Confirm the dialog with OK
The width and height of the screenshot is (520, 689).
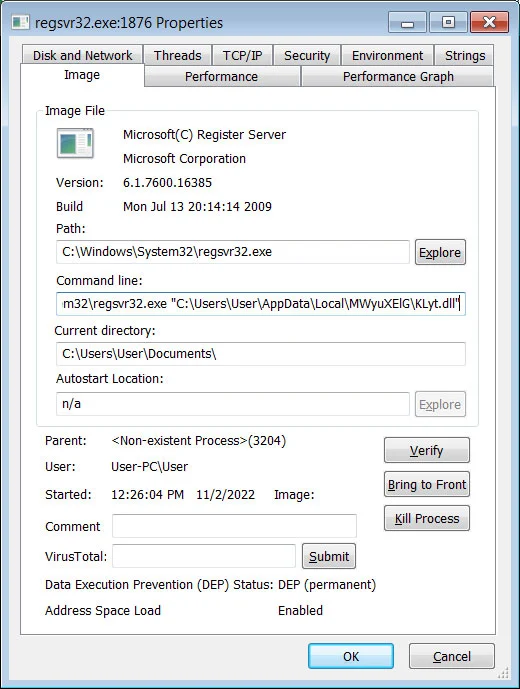351,656
